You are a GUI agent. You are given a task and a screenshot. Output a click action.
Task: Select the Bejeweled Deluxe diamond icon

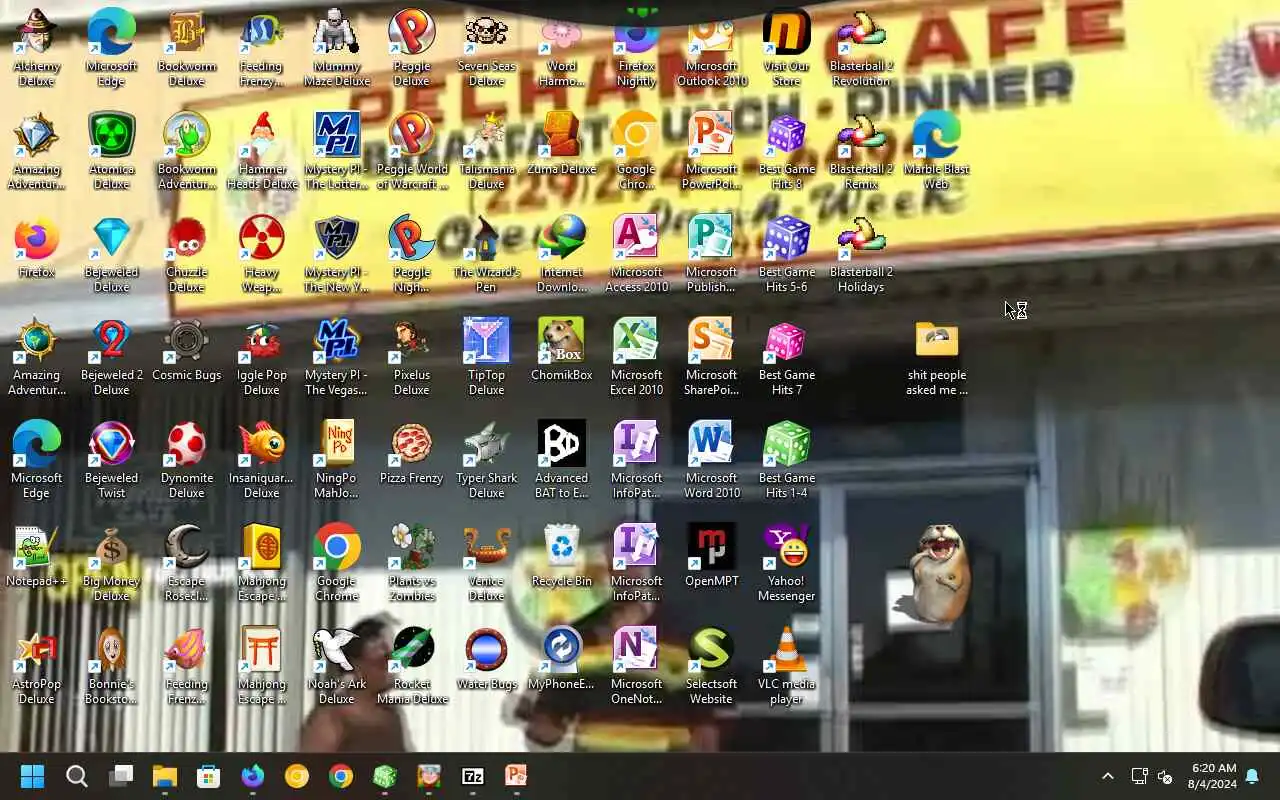coord(112,254)
